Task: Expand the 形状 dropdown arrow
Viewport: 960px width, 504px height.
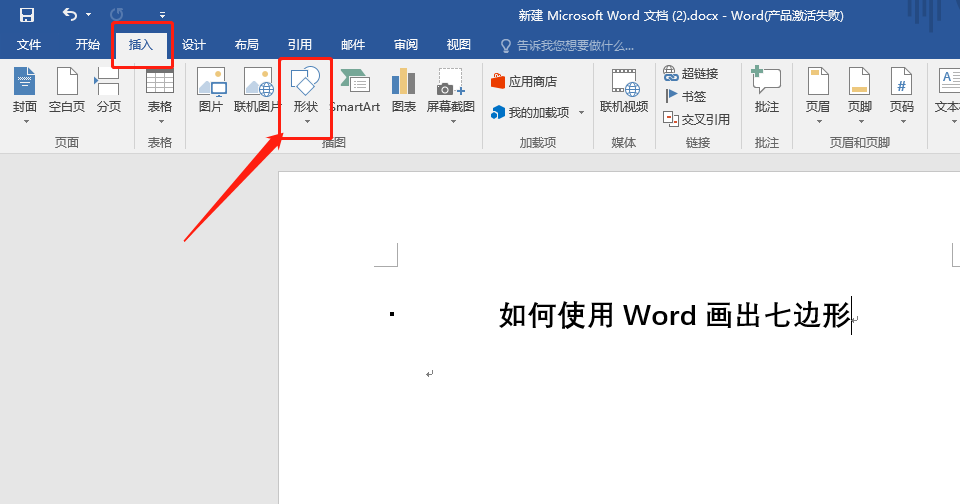Action: 307,121
